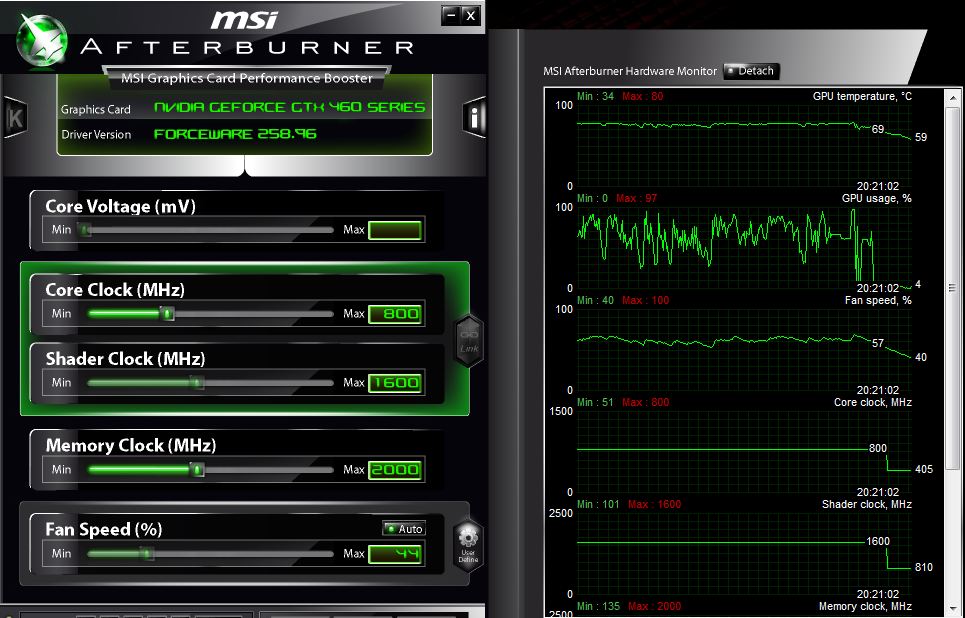Click the Core Voltage value field
Screen dimensions: 965x618
[x=395, y=230]
